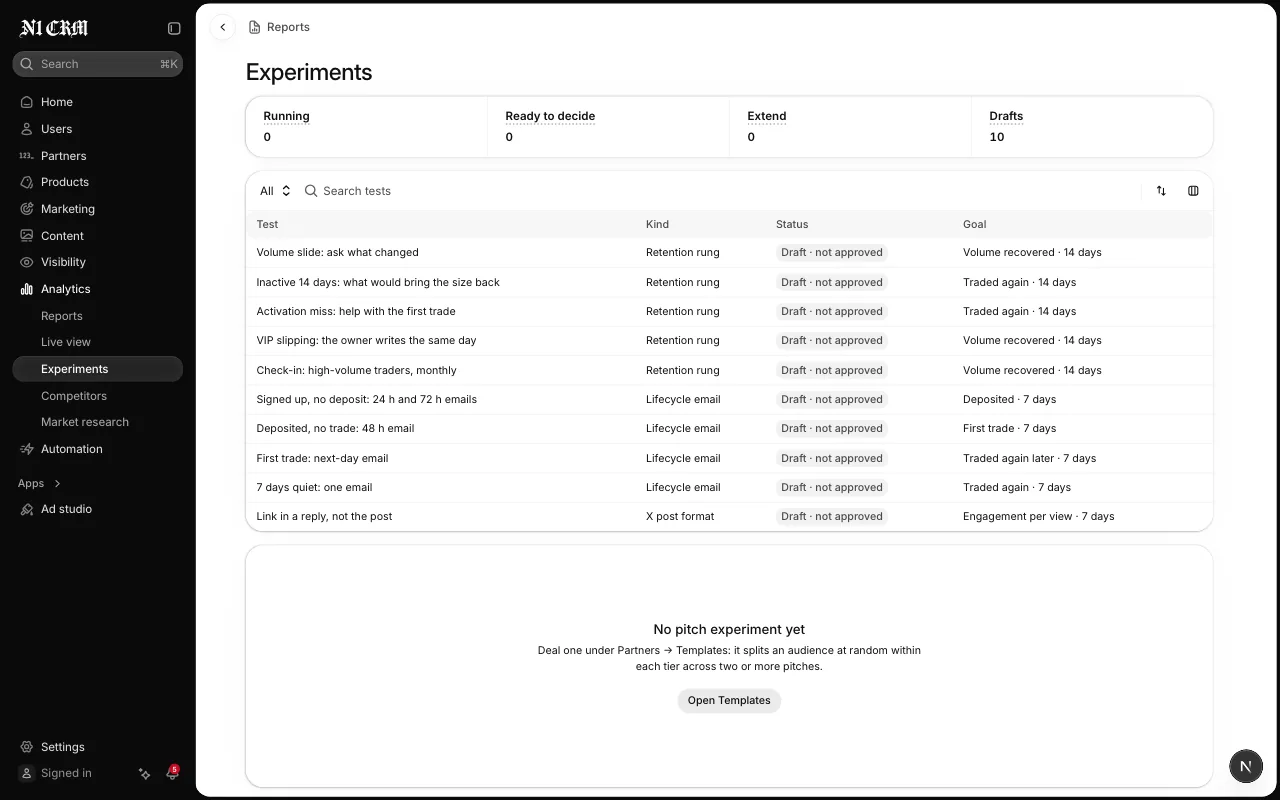
Task: Click the round N avatar button
Action: click(1245, 767)
